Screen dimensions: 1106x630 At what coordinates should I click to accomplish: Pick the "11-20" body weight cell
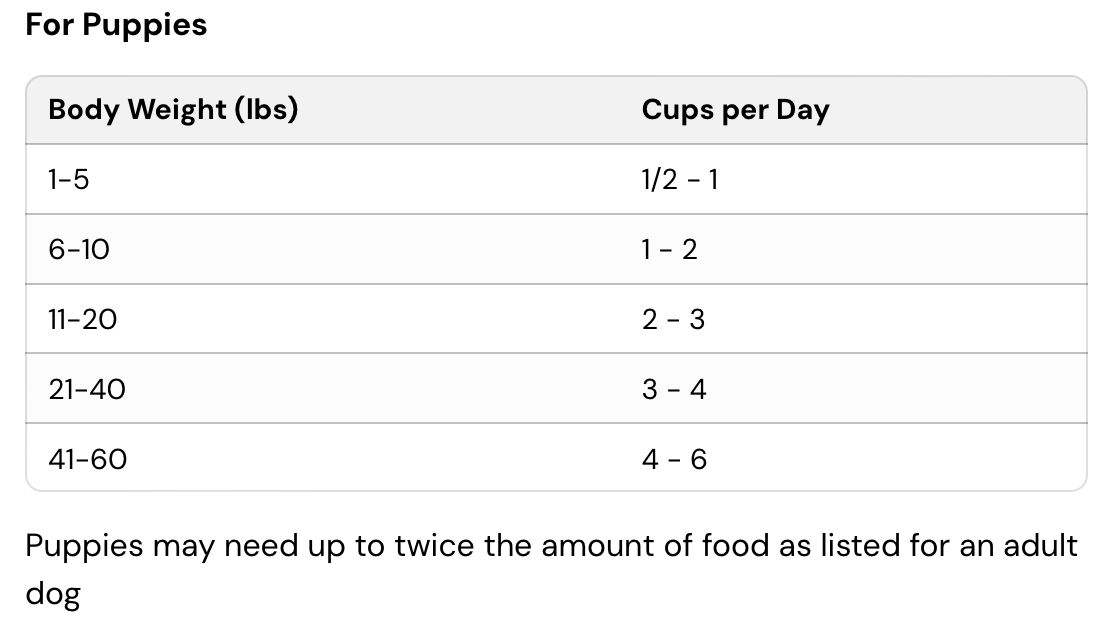(82, 319)
